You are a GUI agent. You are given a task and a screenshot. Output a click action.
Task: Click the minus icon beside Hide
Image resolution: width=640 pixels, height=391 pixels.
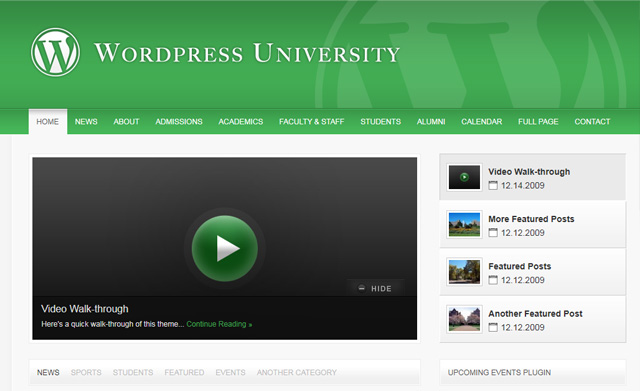362,288
